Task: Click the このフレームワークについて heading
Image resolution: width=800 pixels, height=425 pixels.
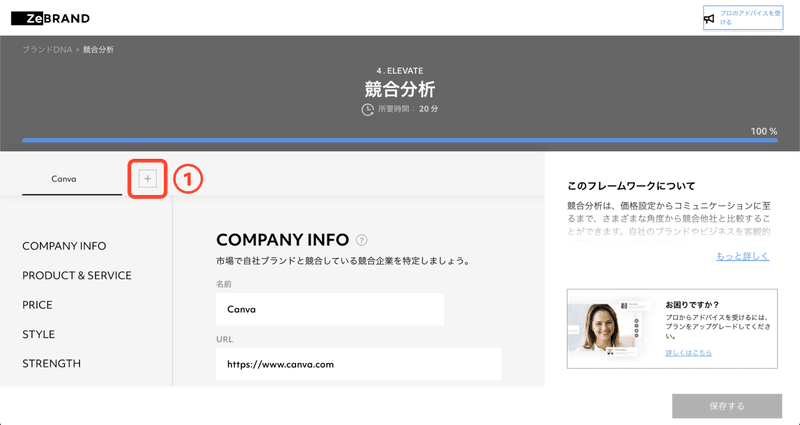Action: click(x=631, y=186)
